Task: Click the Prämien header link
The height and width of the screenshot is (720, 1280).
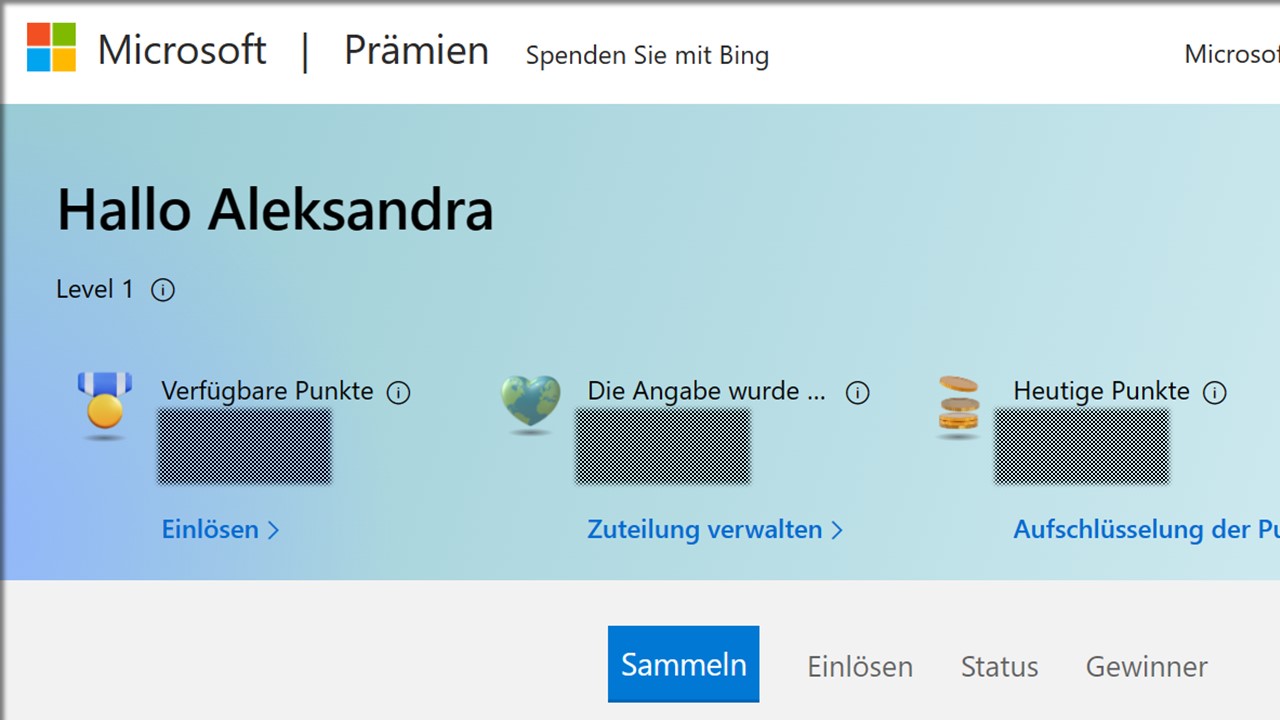Action: pyautogui.click(x=416, y=50)
